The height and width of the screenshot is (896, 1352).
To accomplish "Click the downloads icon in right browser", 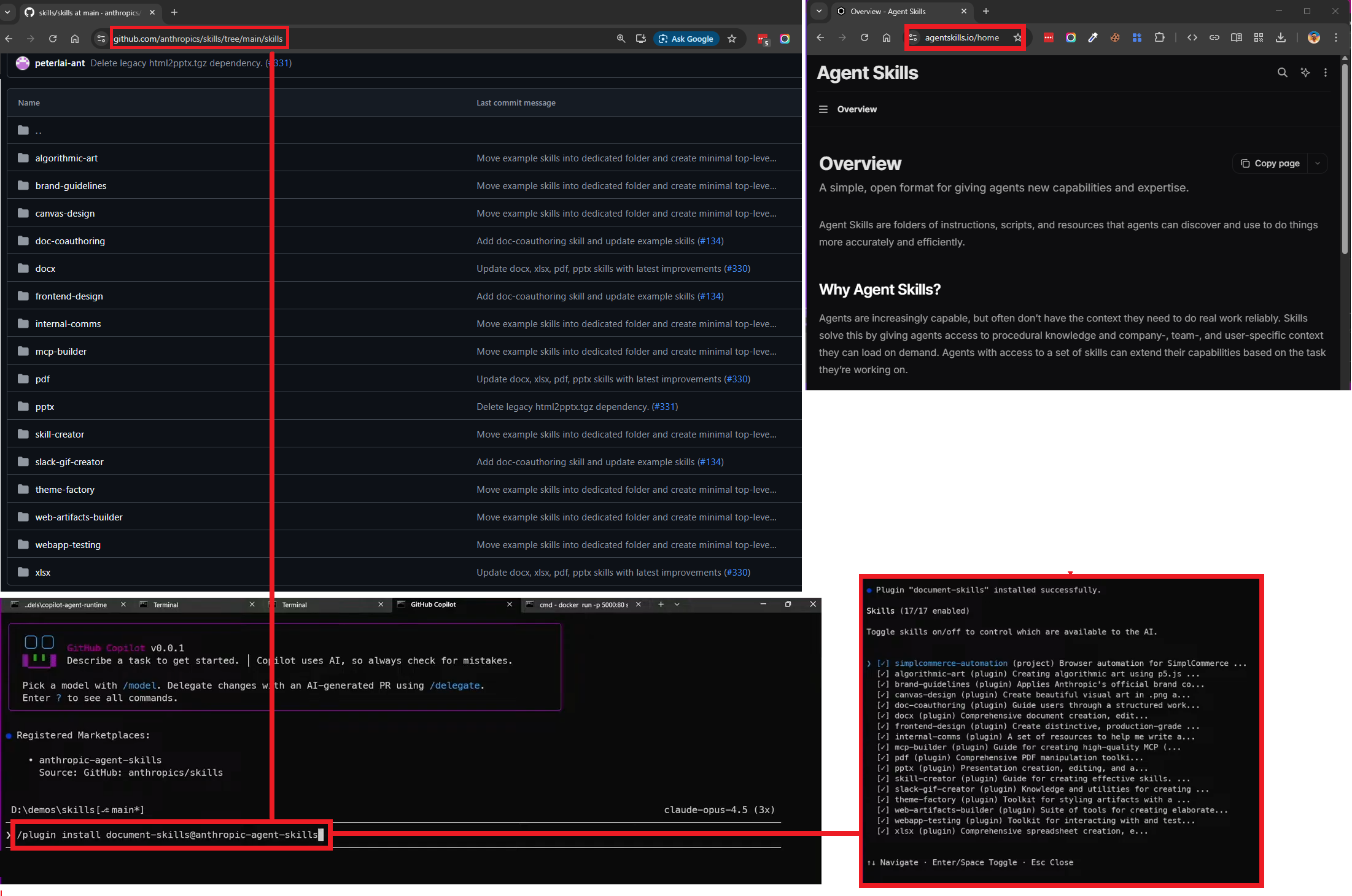I will tap(1280, 37).
